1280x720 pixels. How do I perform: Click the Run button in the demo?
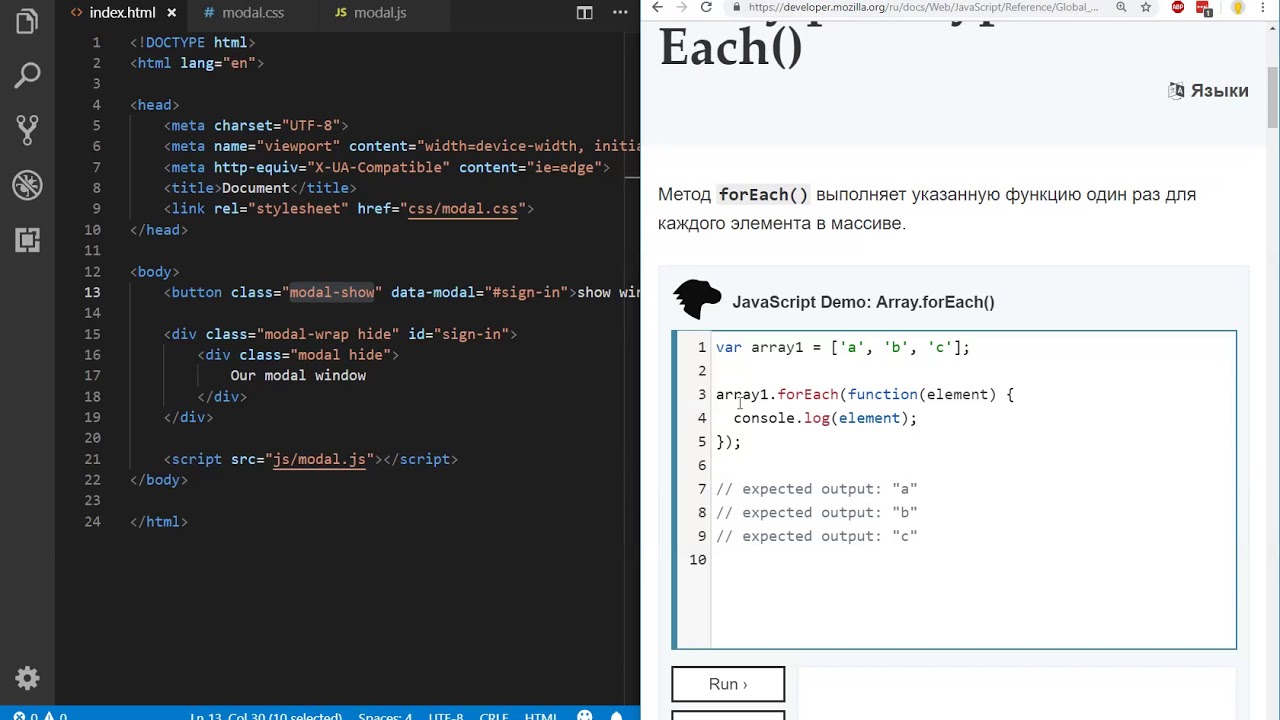728,684
